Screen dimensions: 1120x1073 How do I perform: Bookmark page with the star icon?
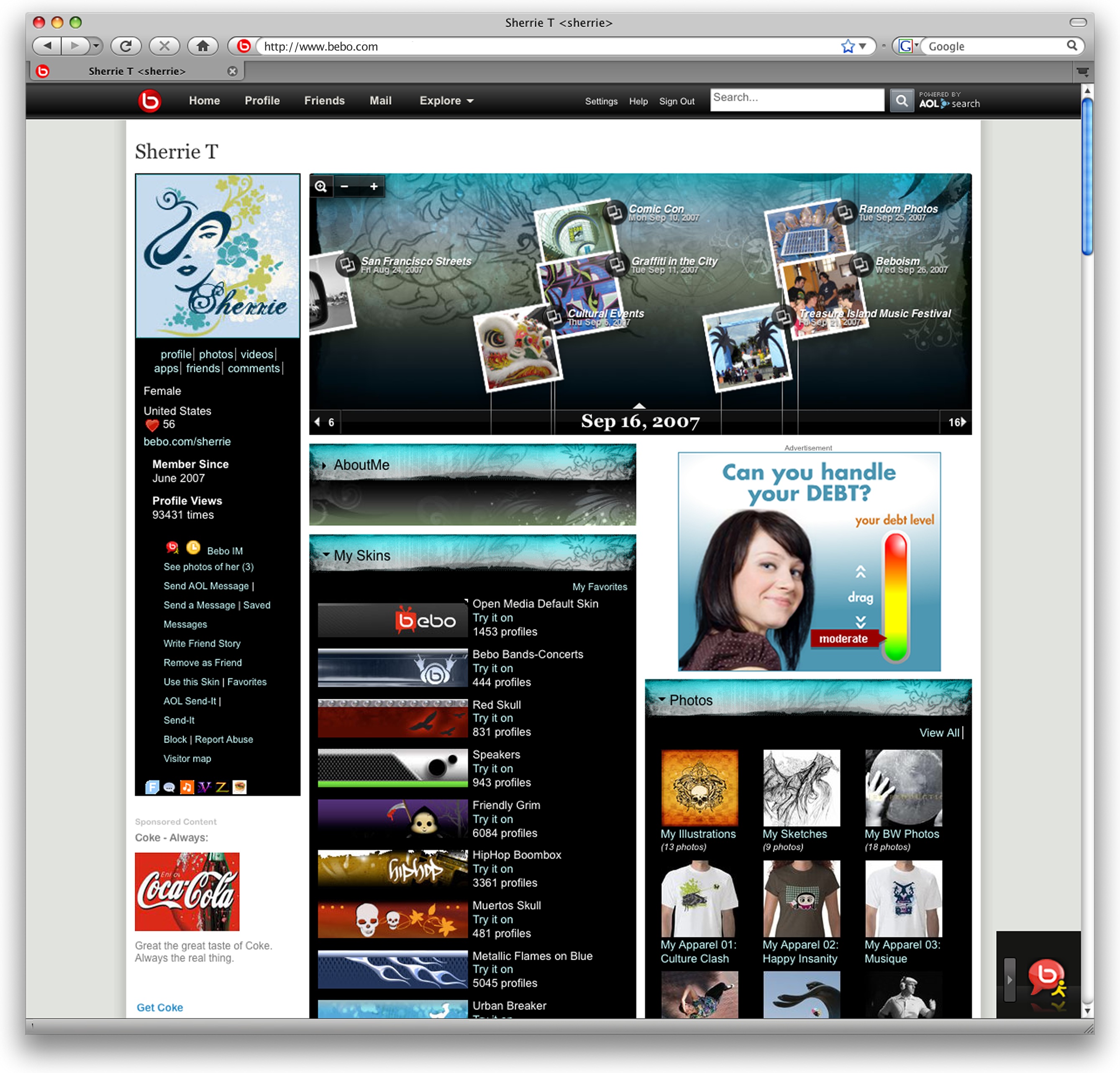(x=848, y=46)
